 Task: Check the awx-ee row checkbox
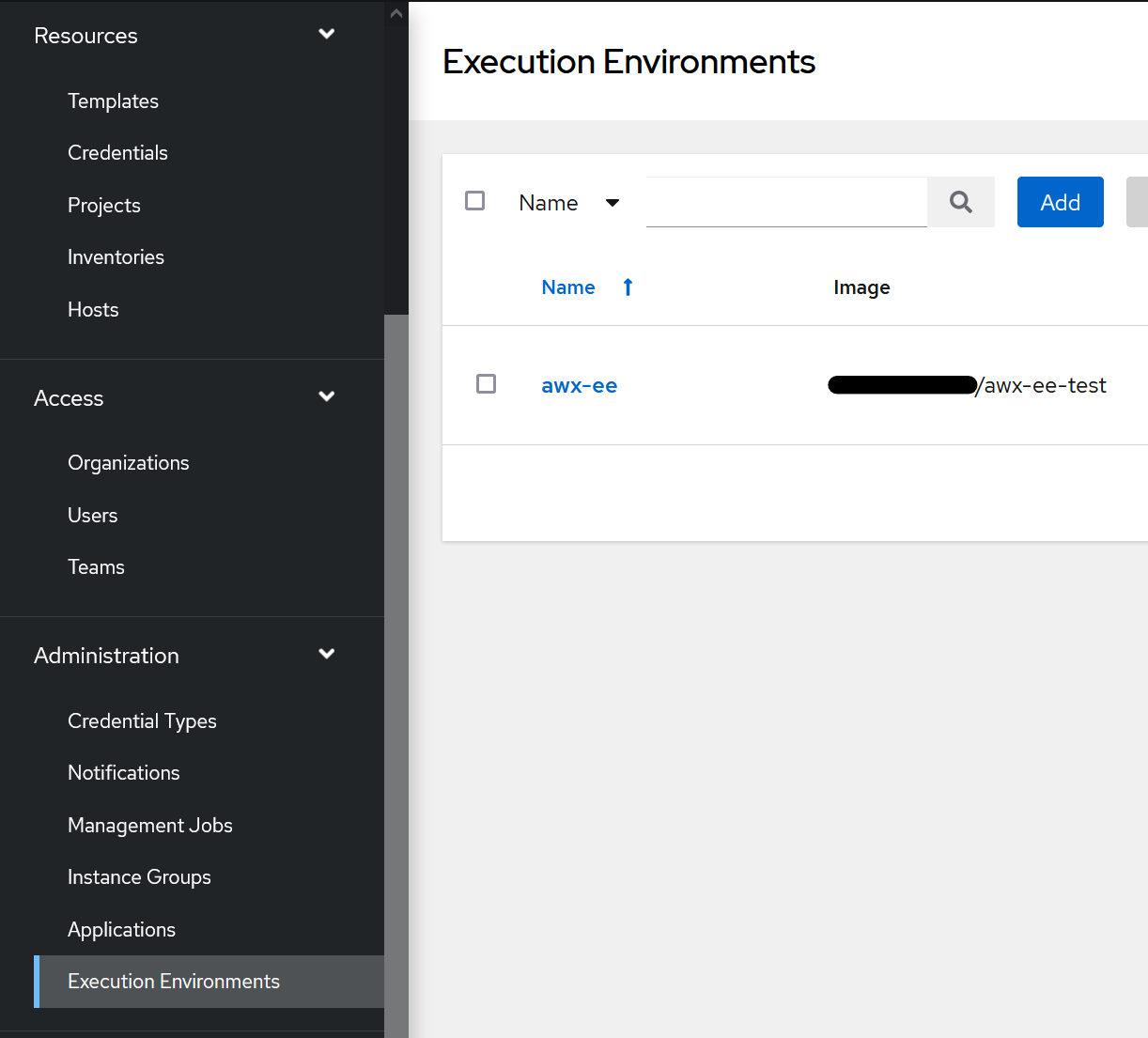click(x=486, y=384)
